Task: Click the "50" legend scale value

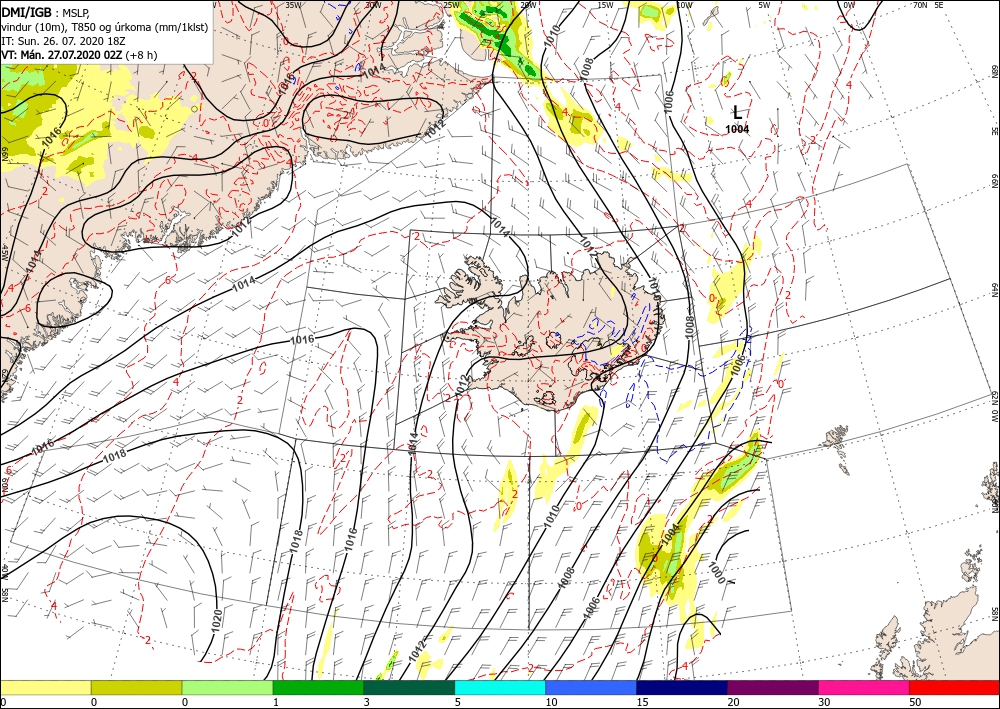Action: (915, 702)
